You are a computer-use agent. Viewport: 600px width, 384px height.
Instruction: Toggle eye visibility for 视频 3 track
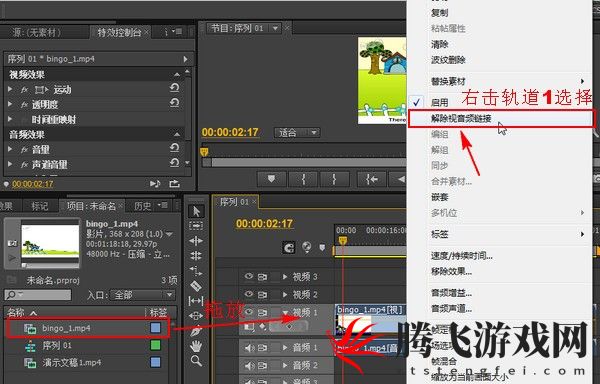coord(249,276)
